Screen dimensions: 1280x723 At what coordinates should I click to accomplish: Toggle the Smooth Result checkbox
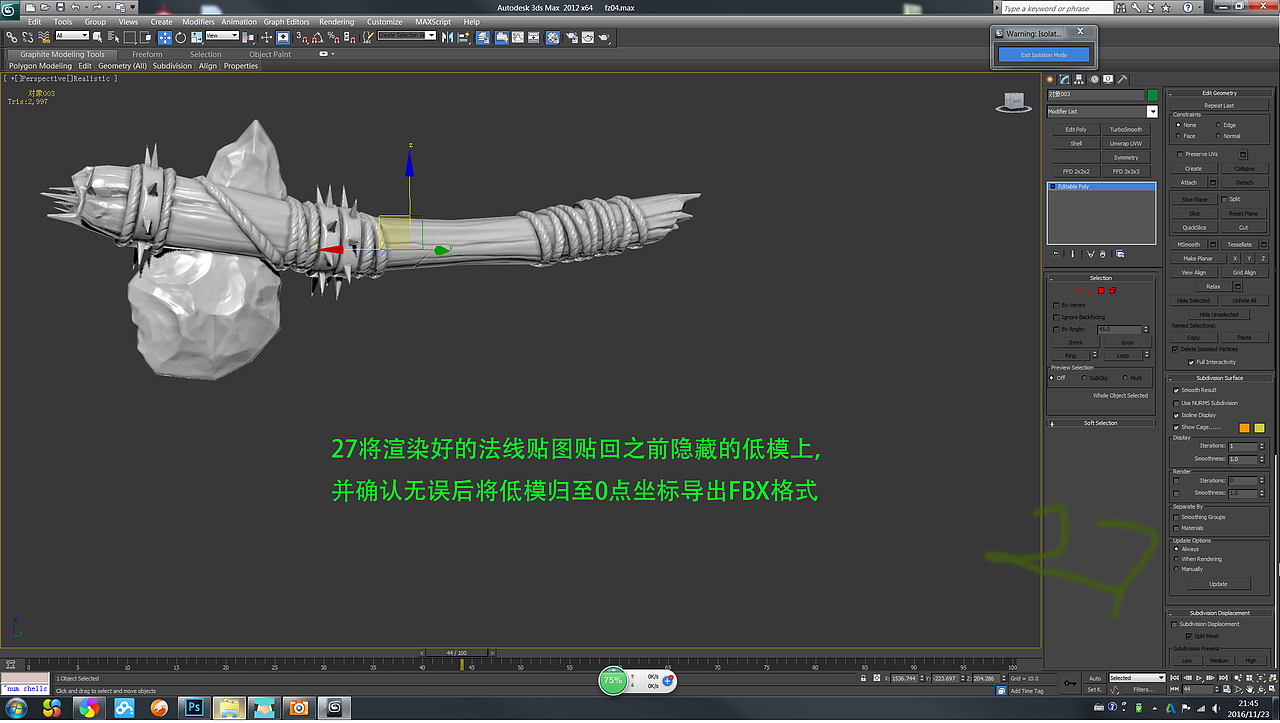[1176, 390]
